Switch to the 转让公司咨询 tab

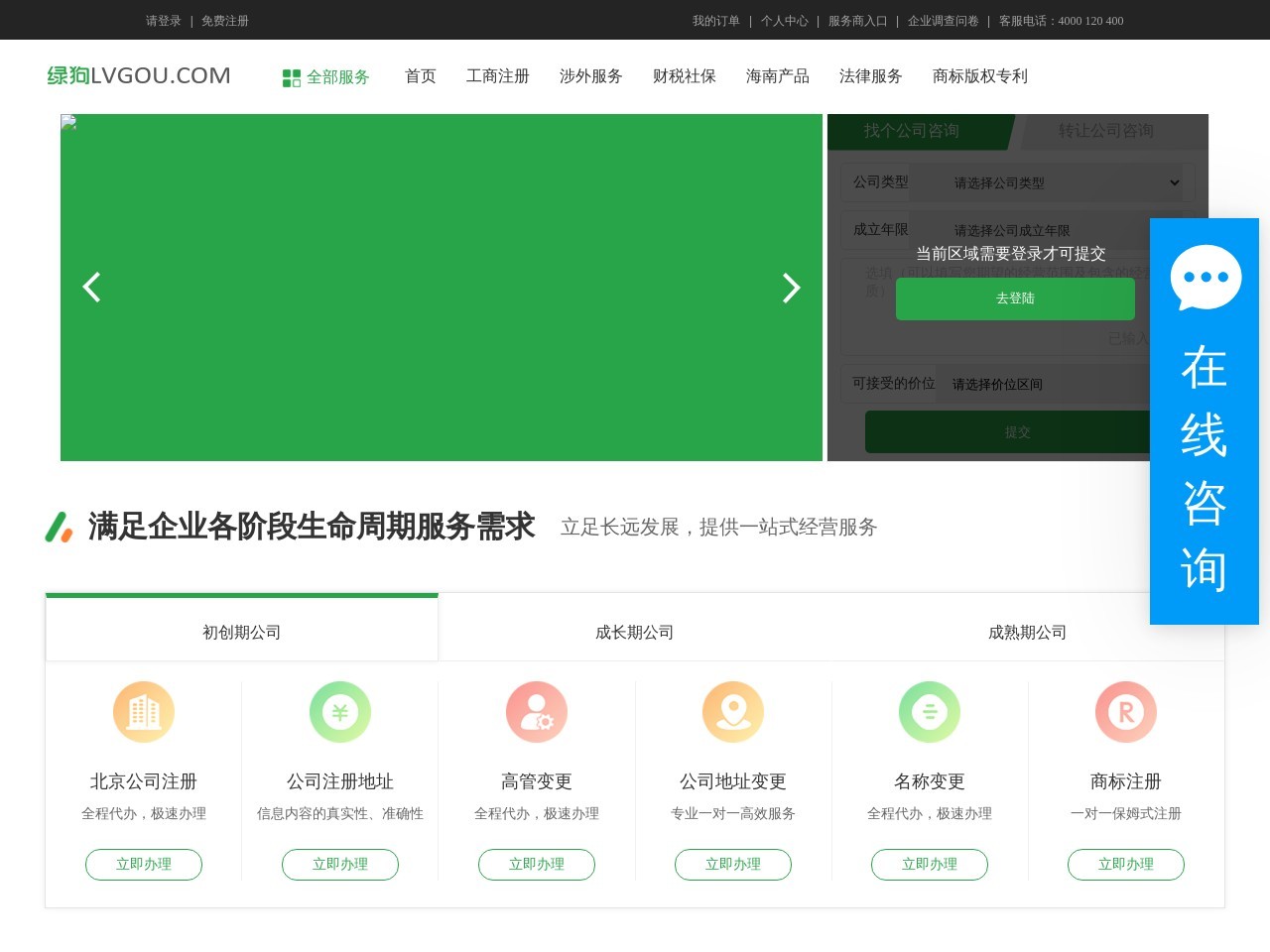1109,130
